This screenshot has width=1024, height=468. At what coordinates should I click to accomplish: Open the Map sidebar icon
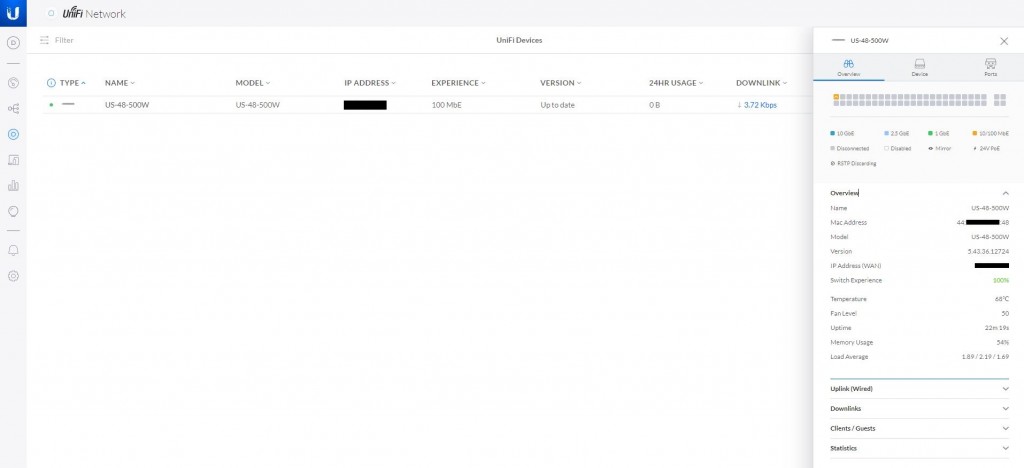click(13, 211)
